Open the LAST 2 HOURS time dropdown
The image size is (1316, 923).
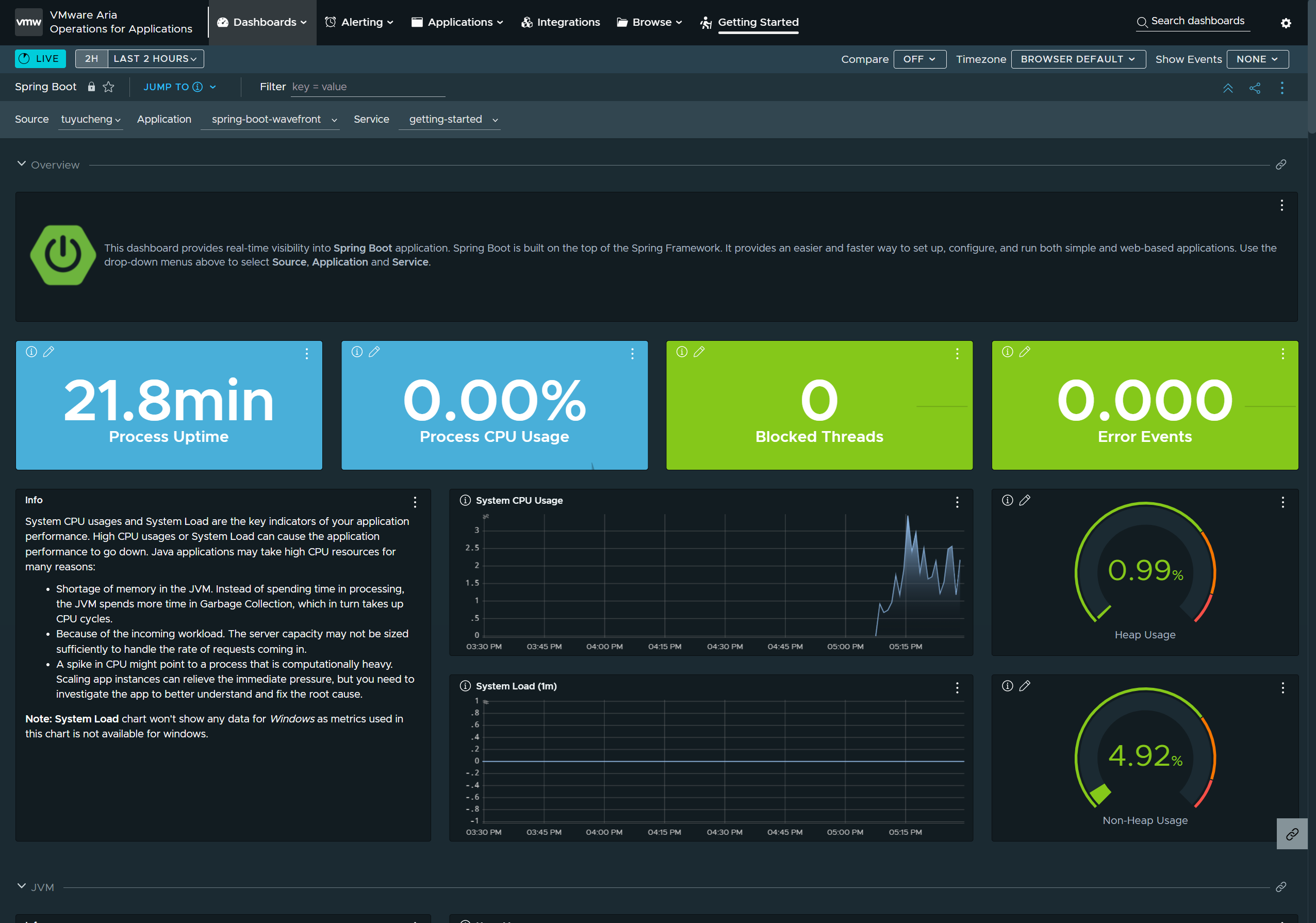[x=155, y=58]
